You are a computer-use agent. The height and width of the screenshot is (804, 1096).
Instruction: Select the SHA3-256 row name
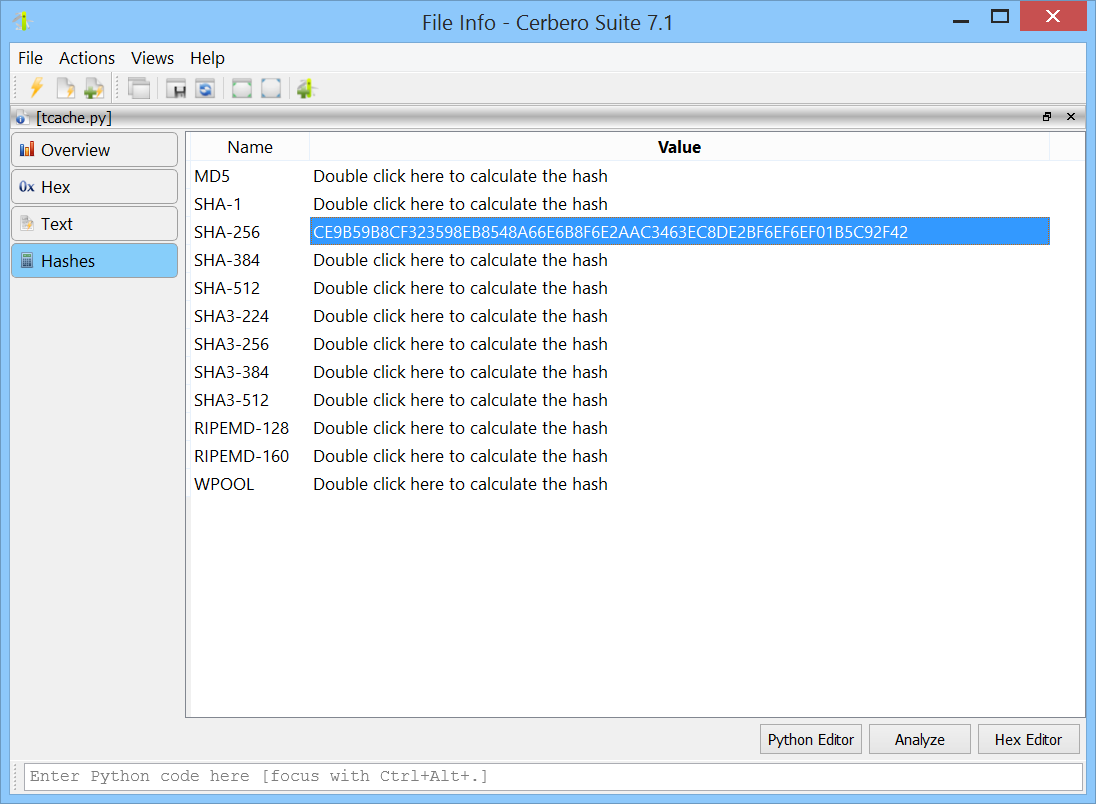231,344
